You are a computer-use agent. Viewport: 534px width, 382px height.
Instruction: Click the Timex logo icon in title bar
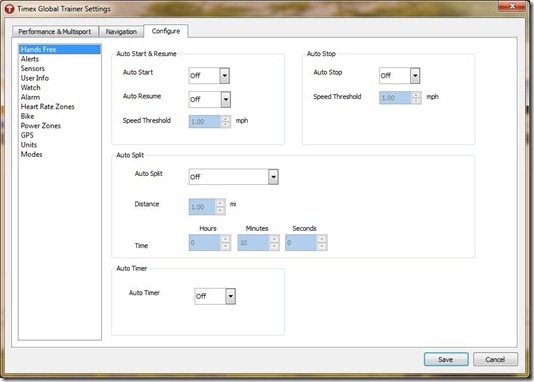coord(9,9)
